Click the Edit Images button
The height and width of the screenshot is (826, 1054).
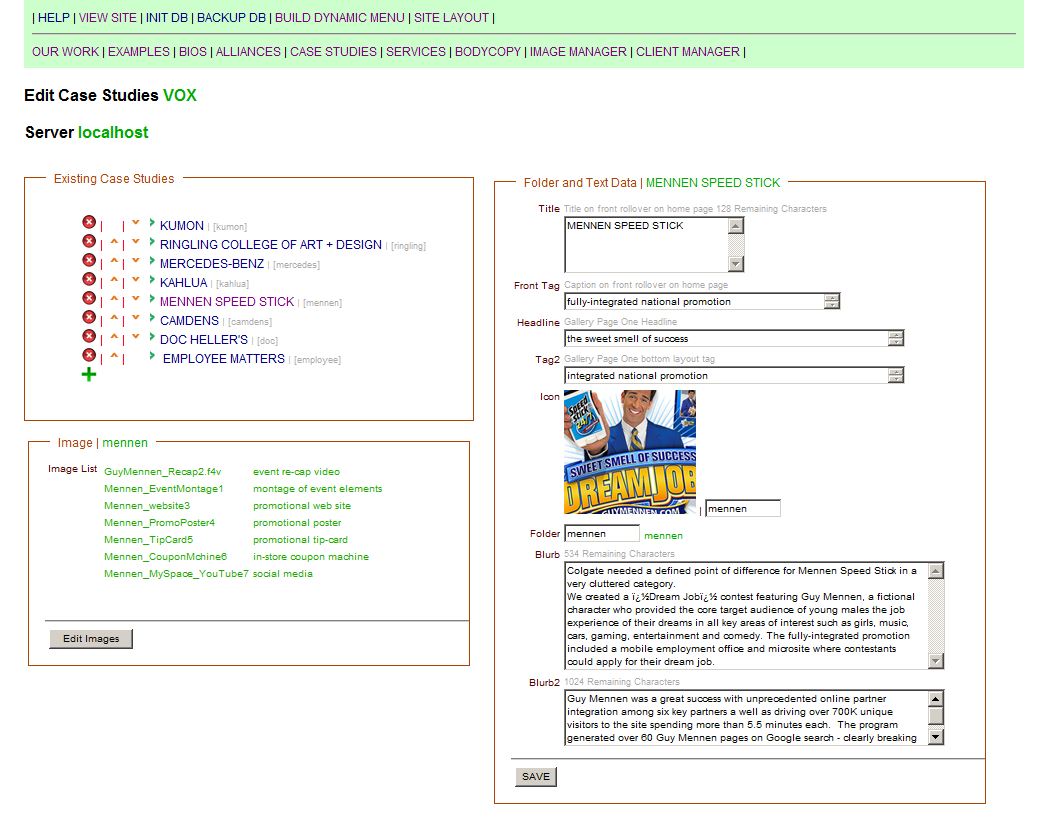[91, 638]
